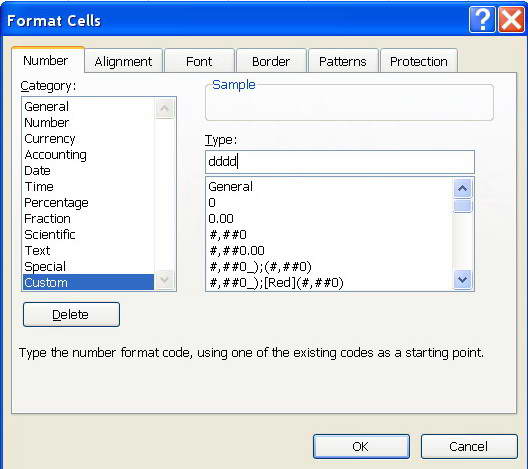Close the Format Cells dialog

pos(511,20)
